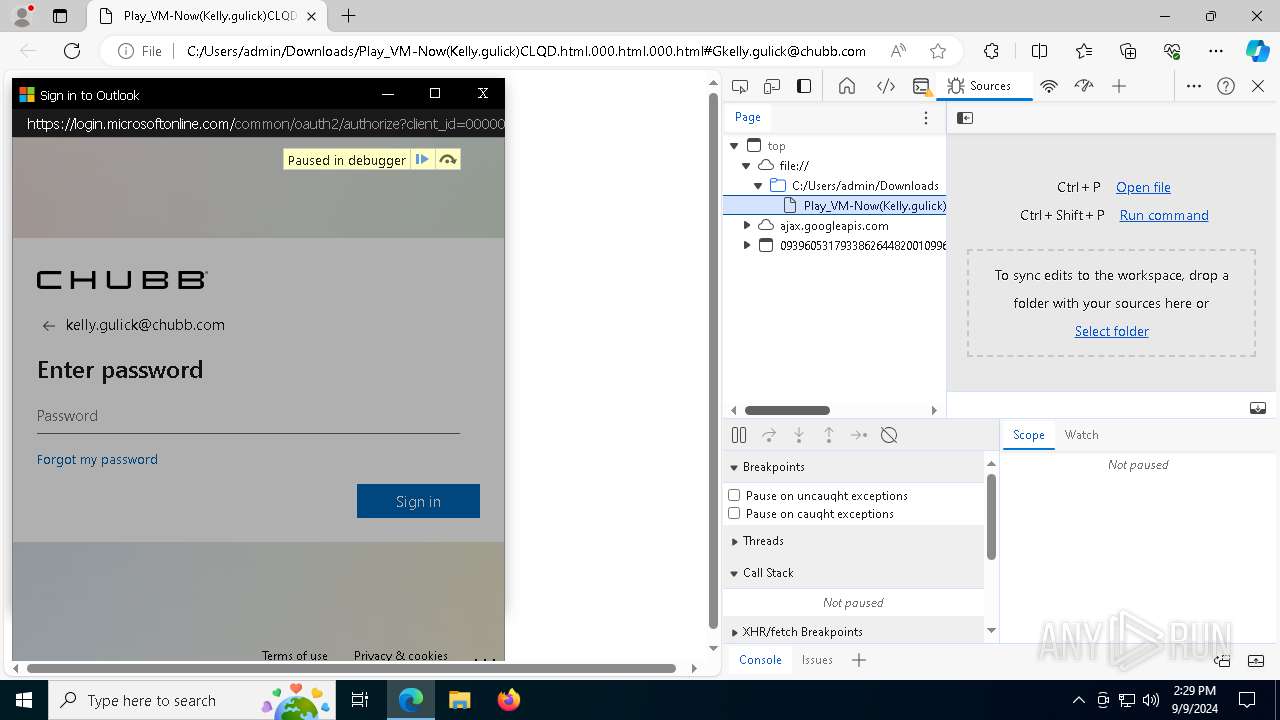This screenshot has width=1280, height=720.
Task: Click the Read aloud icon
Action: [x=898, y=51]
